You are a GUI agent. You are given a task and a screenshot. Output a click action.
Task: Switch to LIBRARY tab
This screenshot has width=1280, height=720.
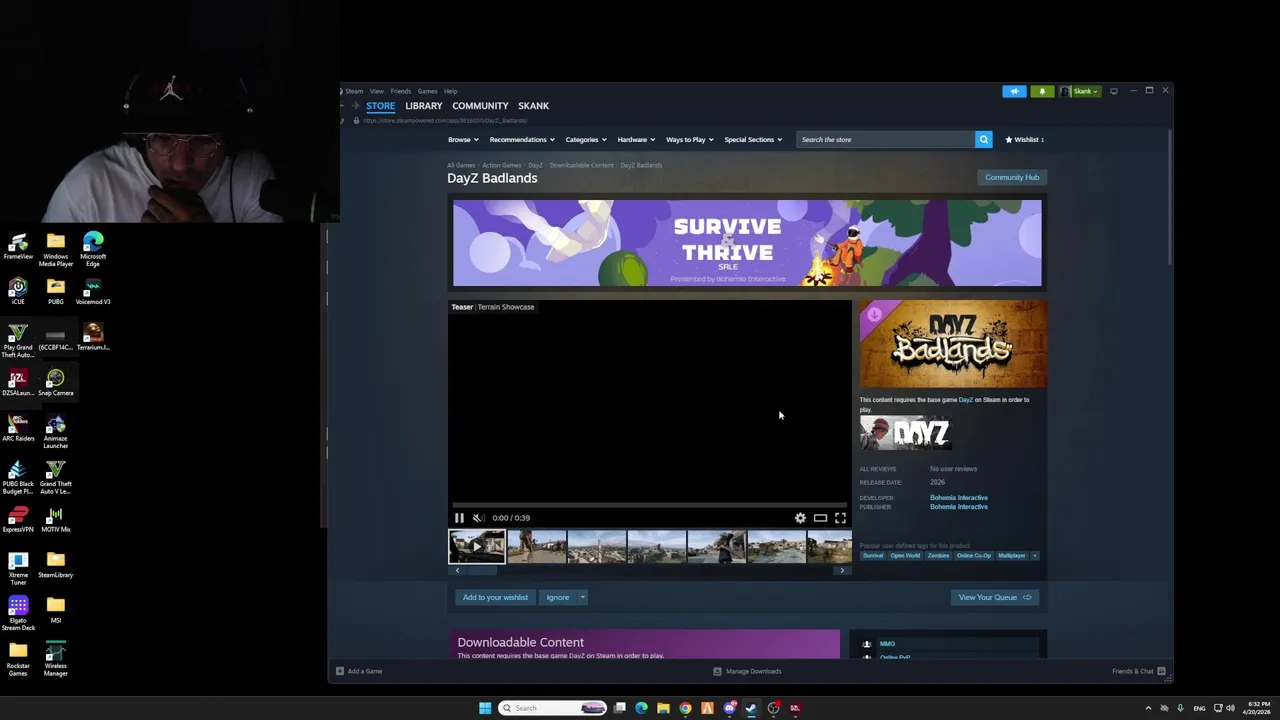pos(424,106)
